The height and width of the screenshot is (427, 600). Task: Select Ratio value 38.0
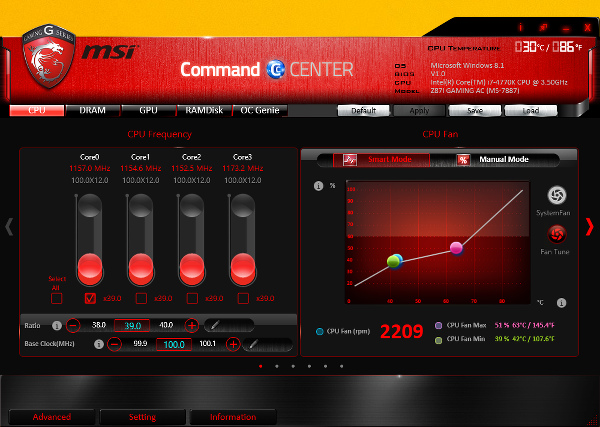click(x=99, y=325)
